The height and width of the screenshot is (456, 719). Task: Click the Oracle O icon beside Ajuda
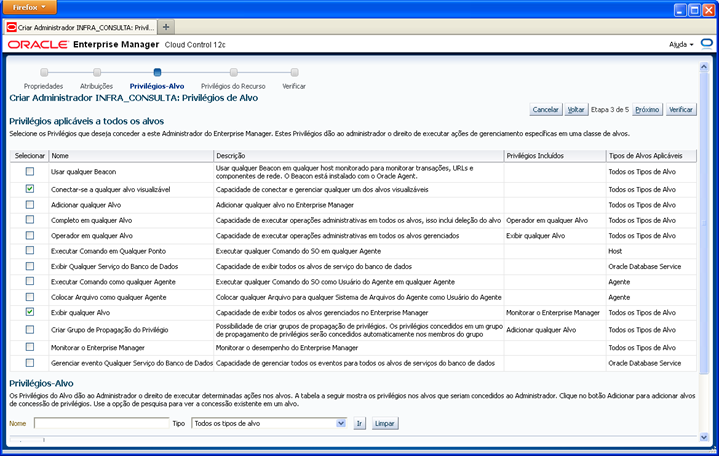pyautogui.click(x=706, y=44)
